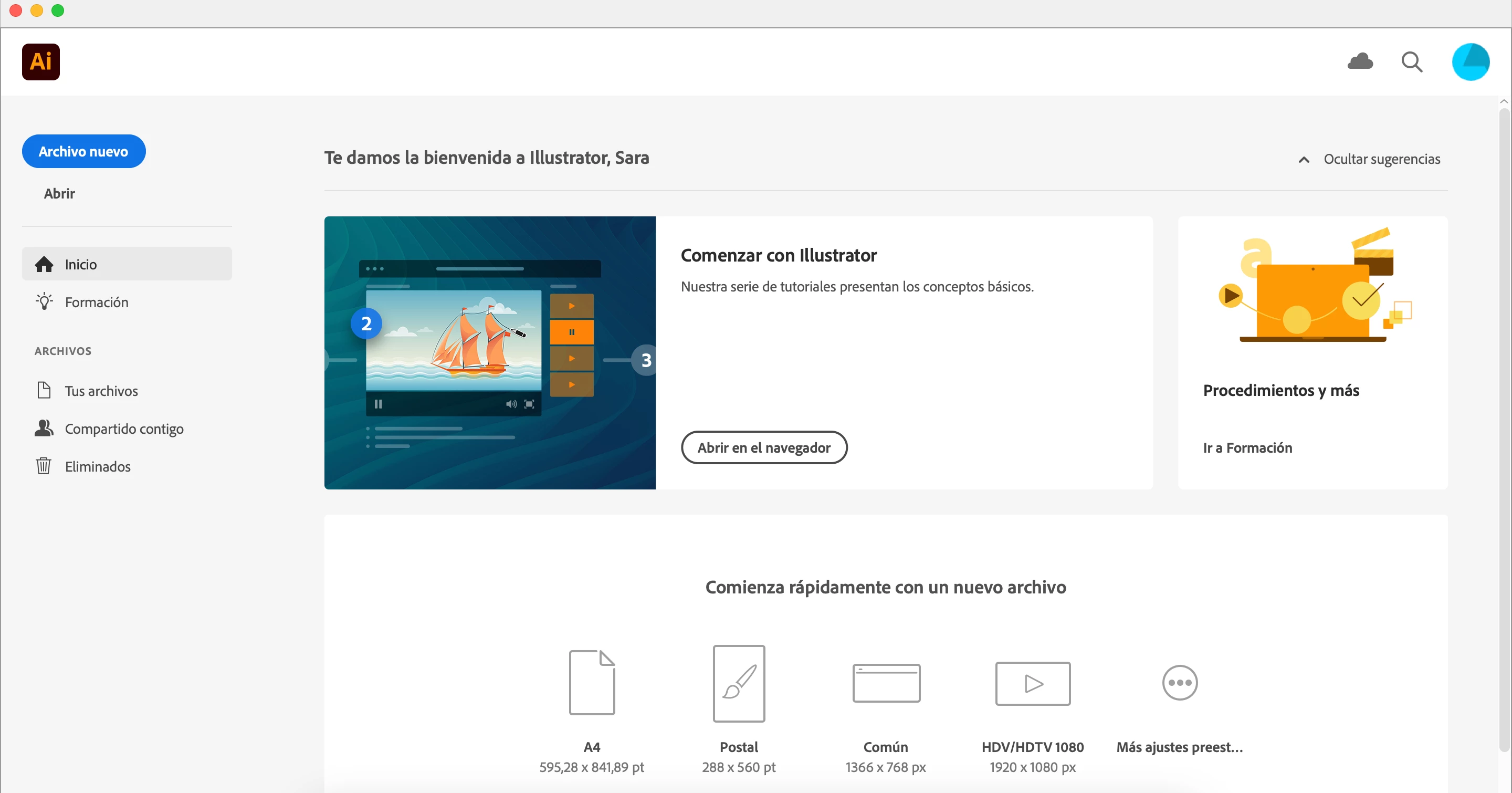
Task: Click the Adobe Illustrator Ai logo
Action: coord(40,61)
